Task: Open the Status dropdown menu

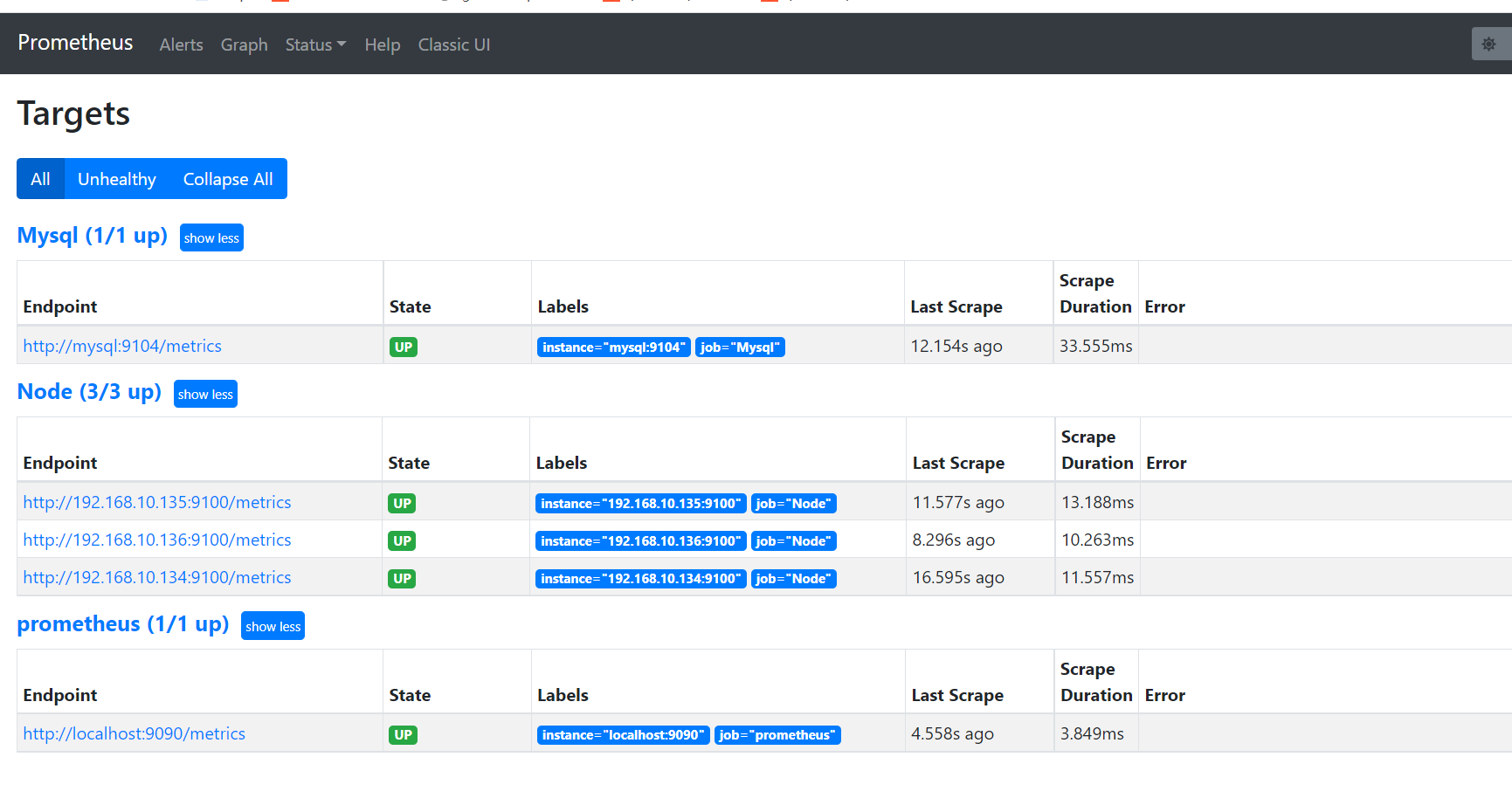Action: pos(315,45)
